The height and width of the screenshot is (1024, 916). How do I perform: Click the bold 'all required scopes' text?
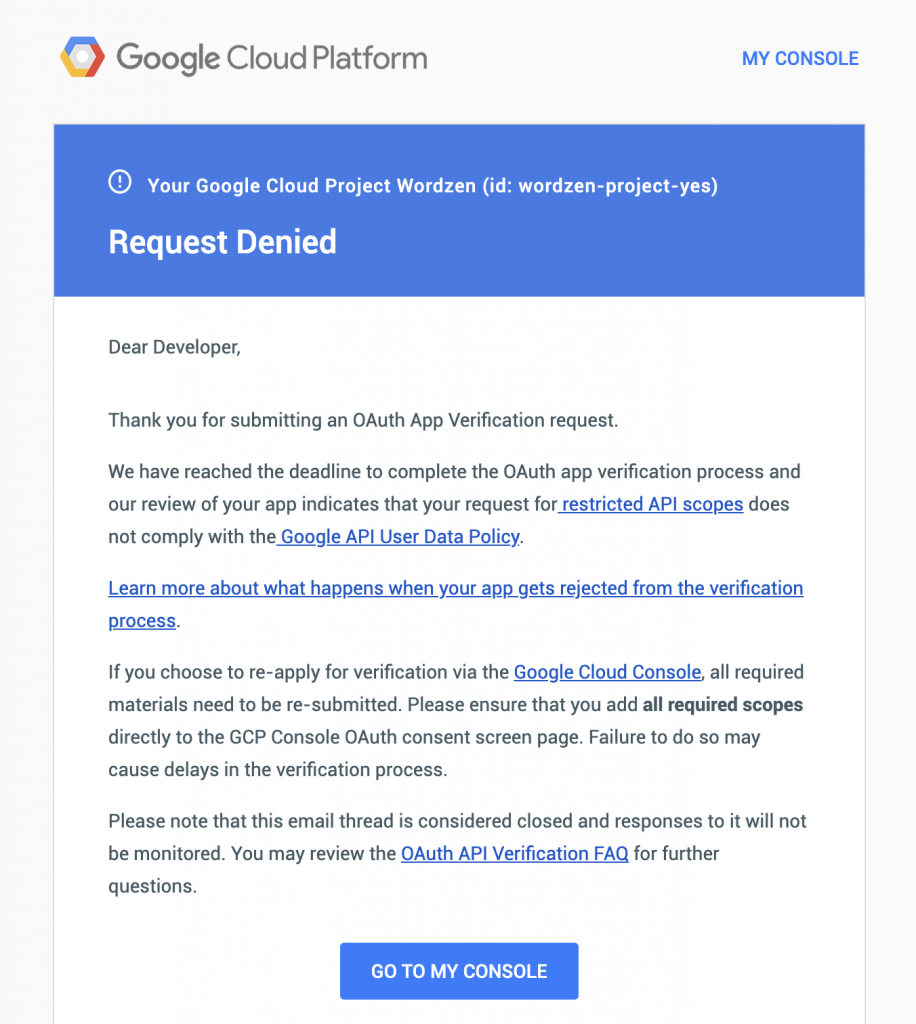point(723,705)
